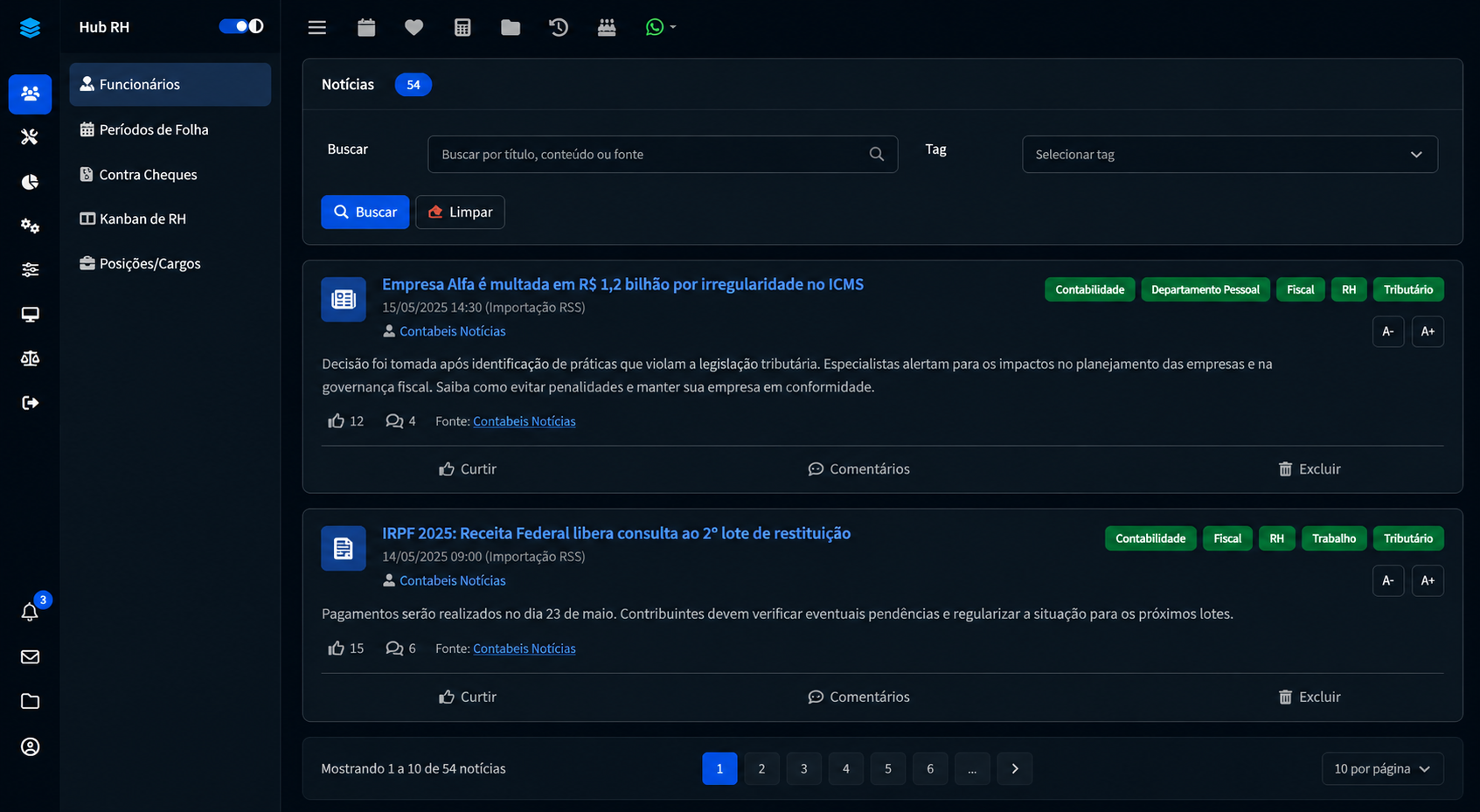Open notifications bell with 3 badge
This screenshot has width=1480, height=812.
[30, 612]
